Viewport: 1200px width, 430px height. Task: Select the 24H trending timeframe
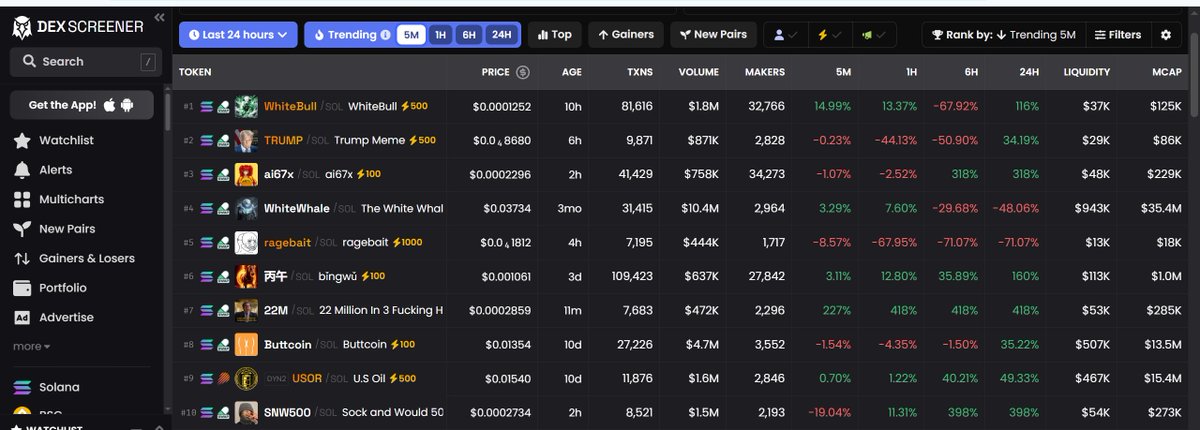tap(501, 35)
